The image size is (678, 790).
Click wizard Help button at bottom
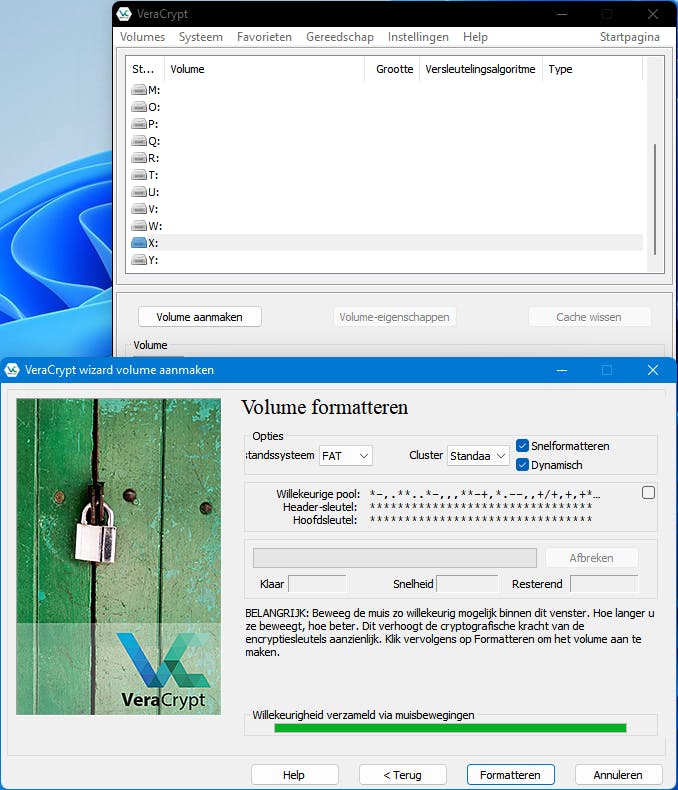[x=294, y=775]
